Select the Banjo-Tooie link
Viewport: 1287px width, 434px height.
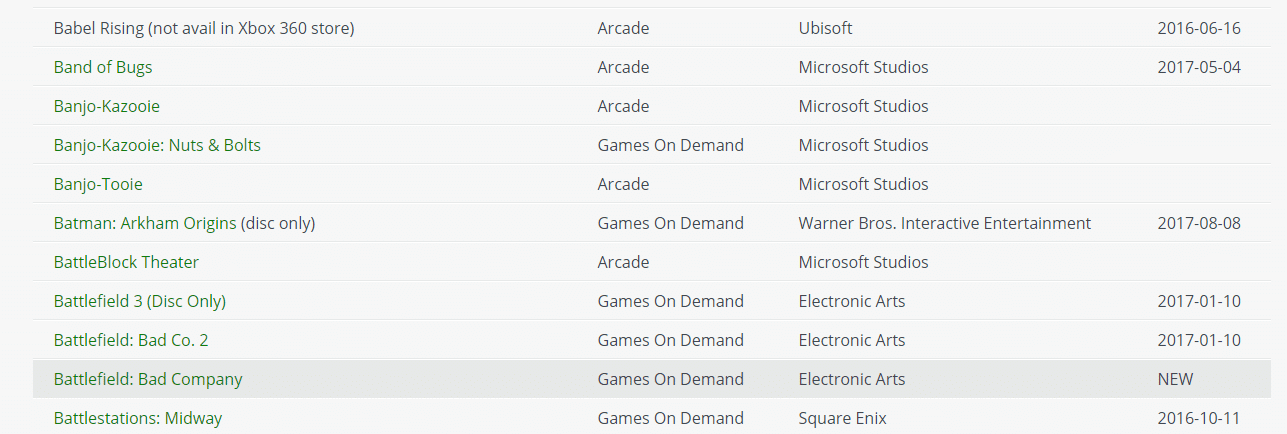(x=98, y=184)
